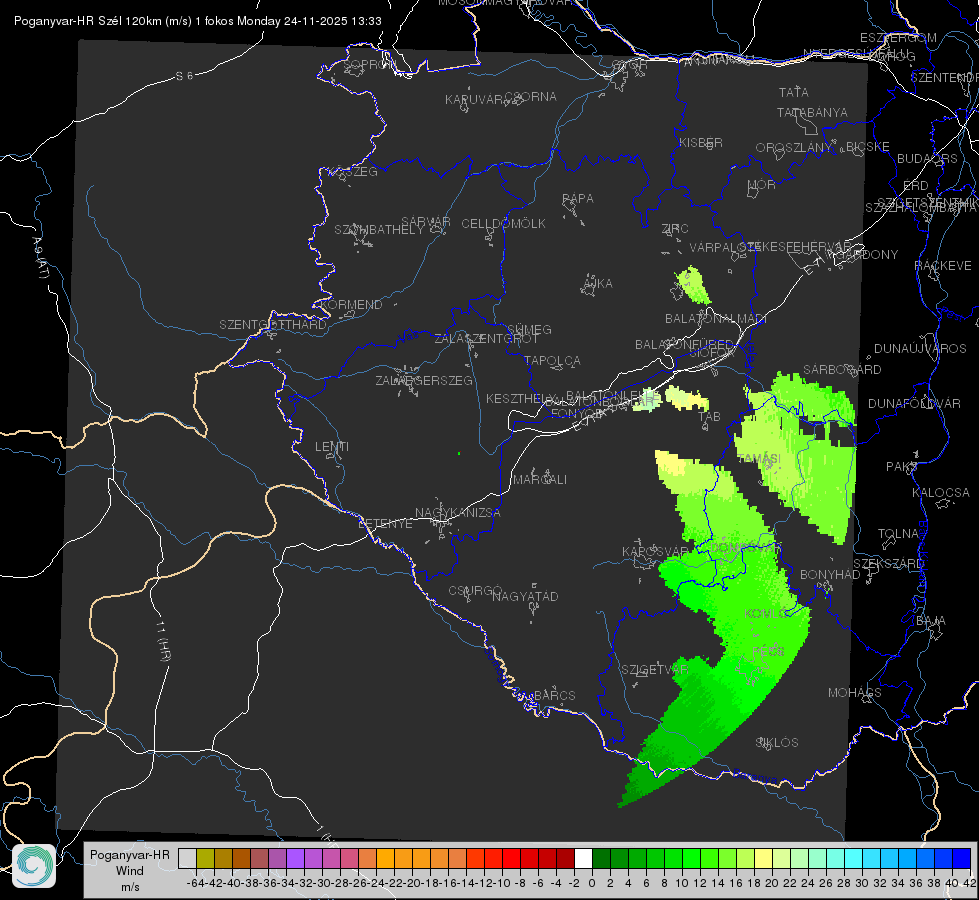
Task: Click the KESZTHELY town label
Action: click(521, 398)
